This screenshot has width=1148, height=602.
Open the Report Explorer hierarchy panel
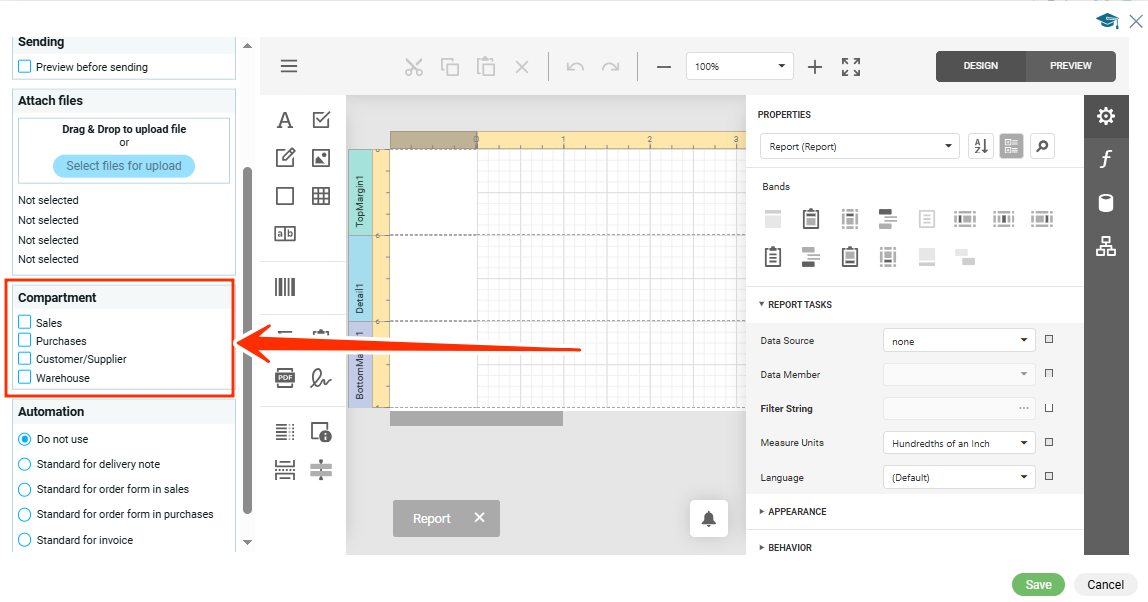(1106, 246)
